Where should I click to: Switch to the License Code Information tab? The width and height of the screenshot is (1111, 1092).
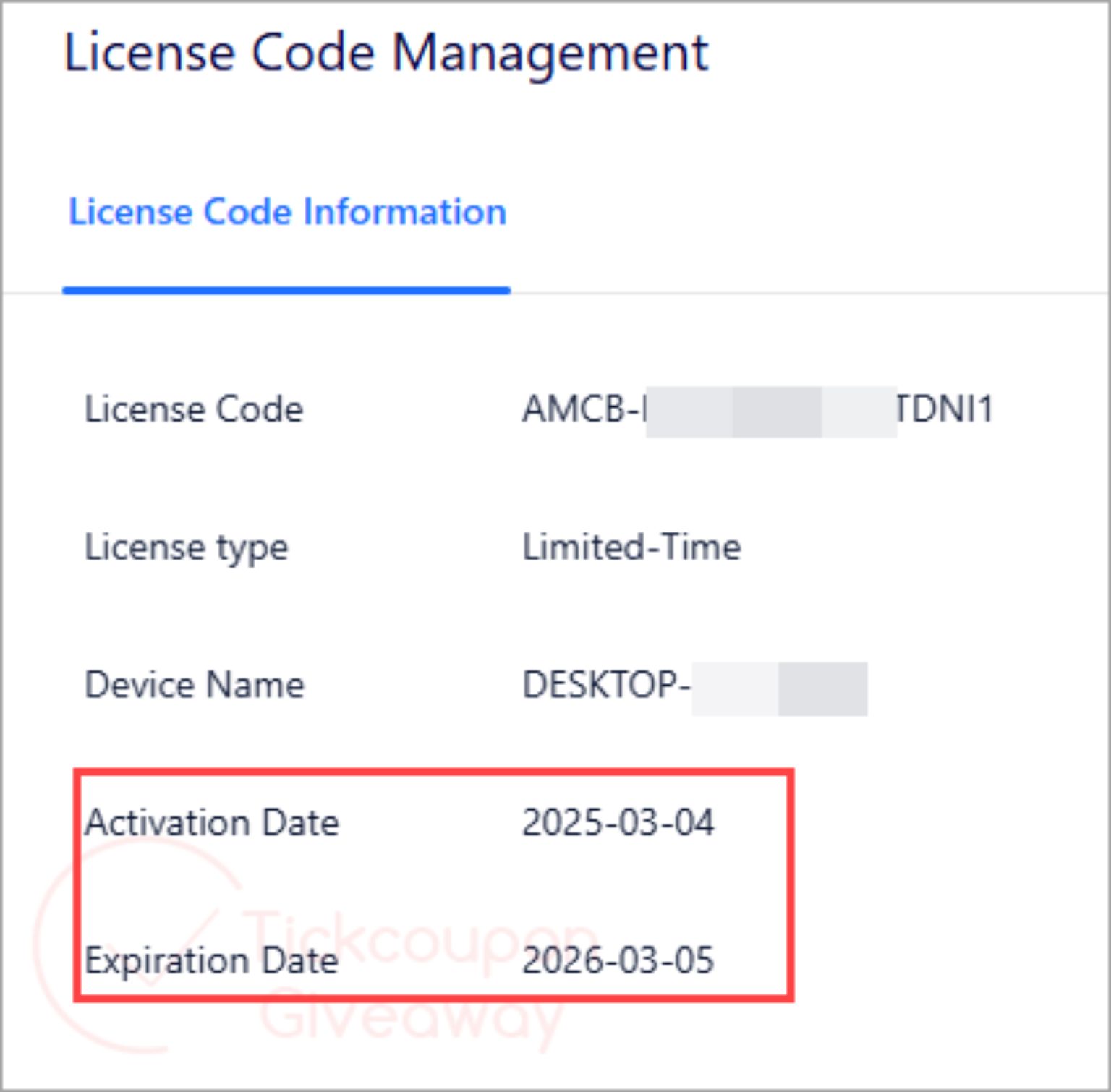pyautogui.click(x=287, y=212)
